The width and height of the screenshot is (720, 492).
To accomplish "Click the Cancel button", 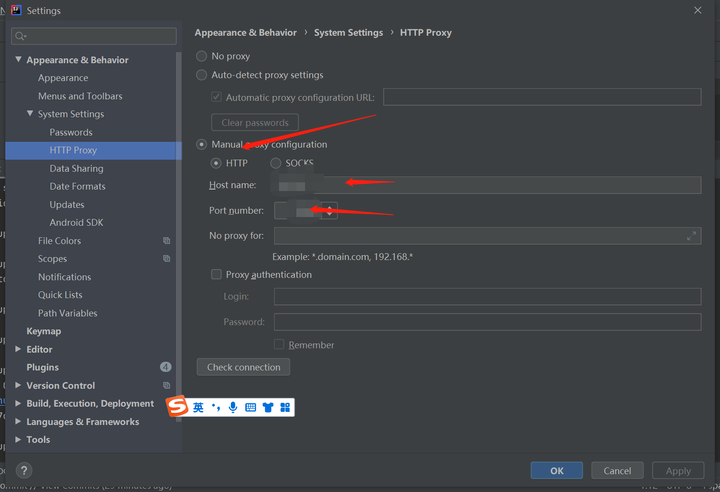I will (617, 470).
